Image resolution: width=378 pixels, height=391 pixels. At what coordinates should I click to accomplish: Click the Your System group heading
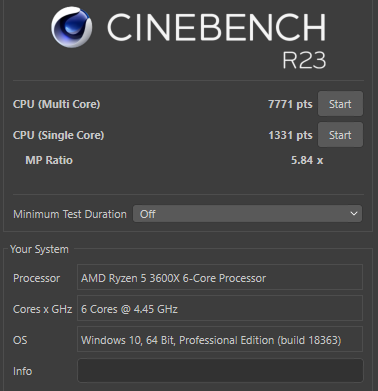39,249
